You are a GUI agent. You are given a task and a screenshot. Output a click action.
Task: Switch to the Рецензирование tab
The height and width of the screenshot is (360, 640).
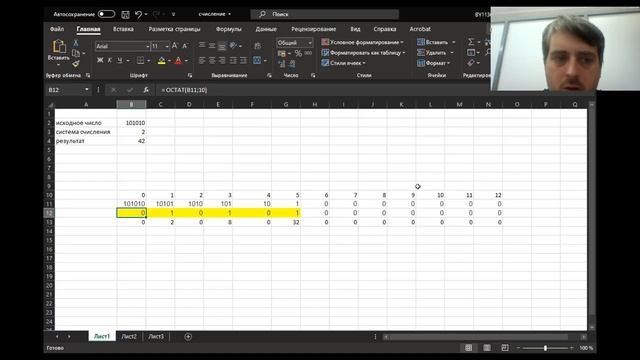pyautogui.click(x=313, y=29)
